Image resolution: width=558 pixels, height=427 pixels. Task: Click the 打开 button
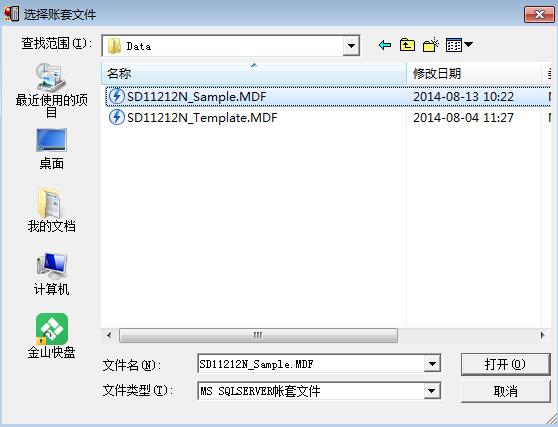click(505, 364)
